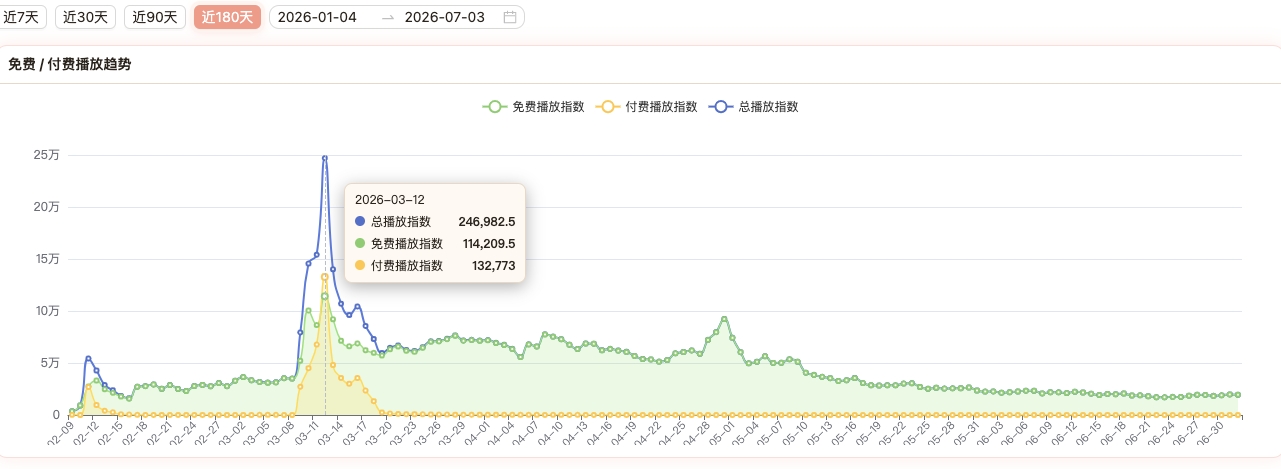Click the 15万 y-axis label

[x=47, y=259]
